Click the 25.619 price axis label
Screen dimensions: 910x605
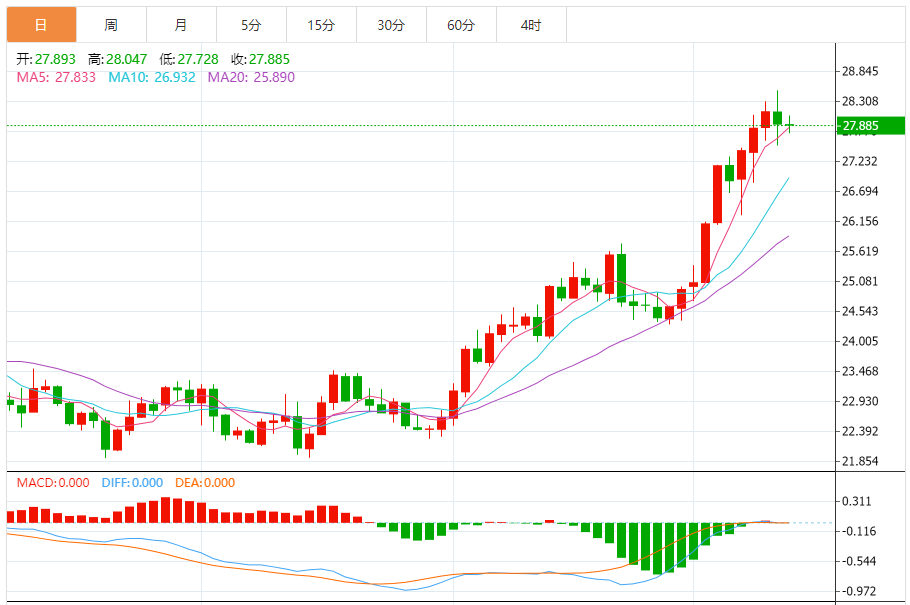tap(860, 251)
